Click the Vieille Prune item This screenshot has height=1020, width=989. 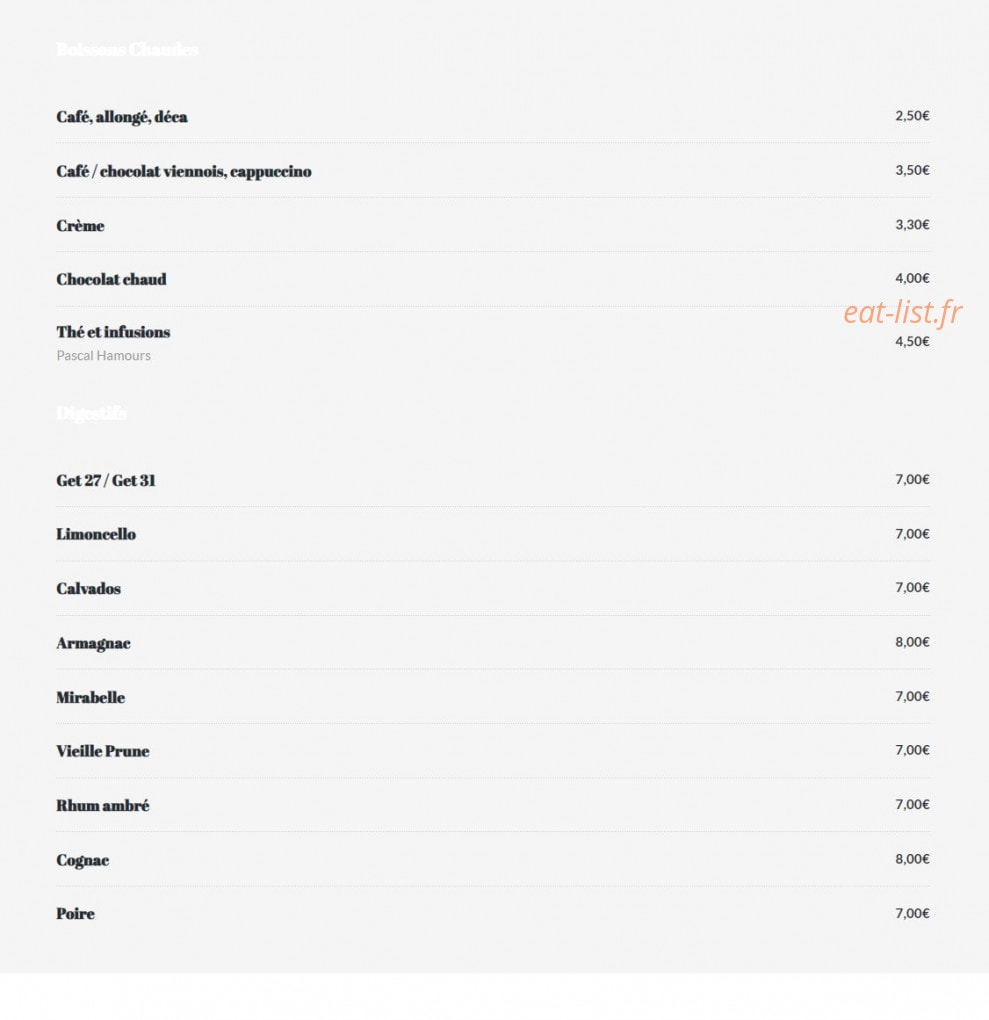(x=103, y=751)
